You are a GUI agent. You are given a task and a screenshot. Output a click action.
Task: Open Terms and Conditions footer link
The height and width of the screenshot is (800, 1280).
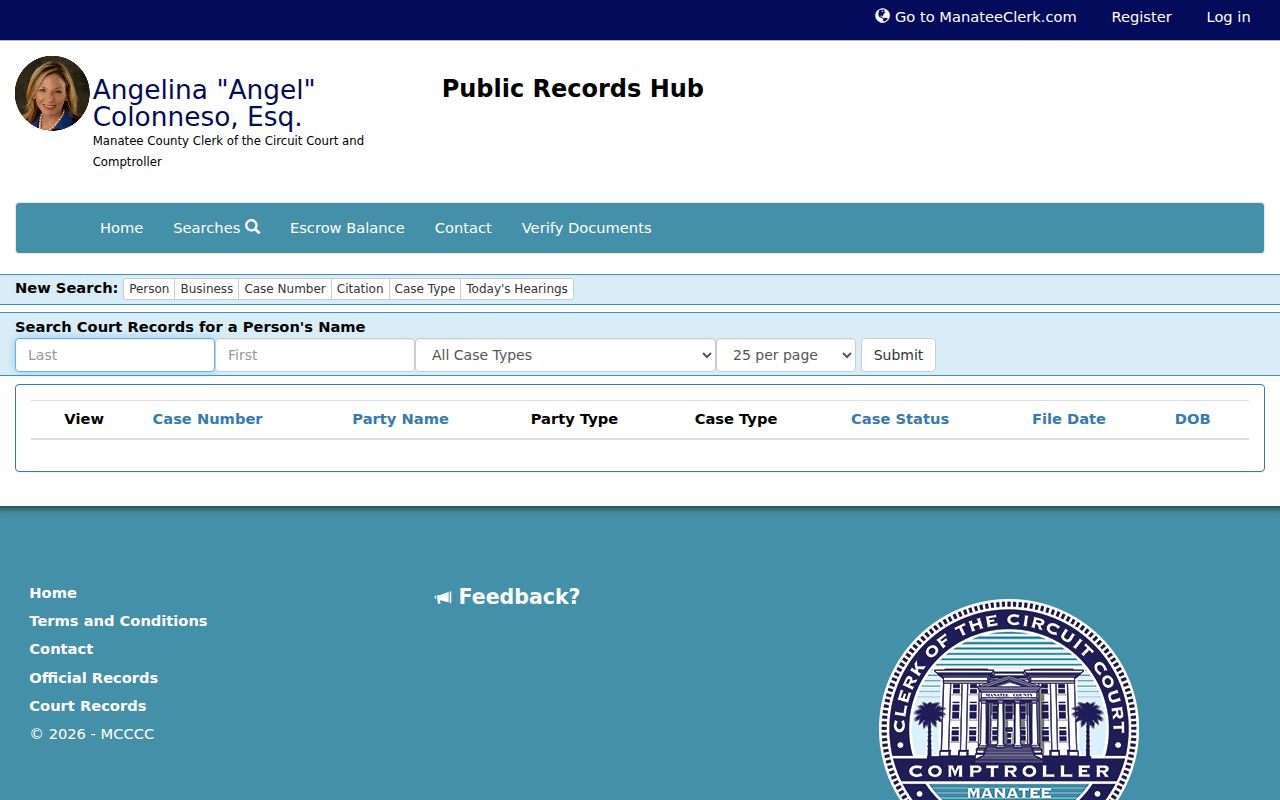(118, 621)
